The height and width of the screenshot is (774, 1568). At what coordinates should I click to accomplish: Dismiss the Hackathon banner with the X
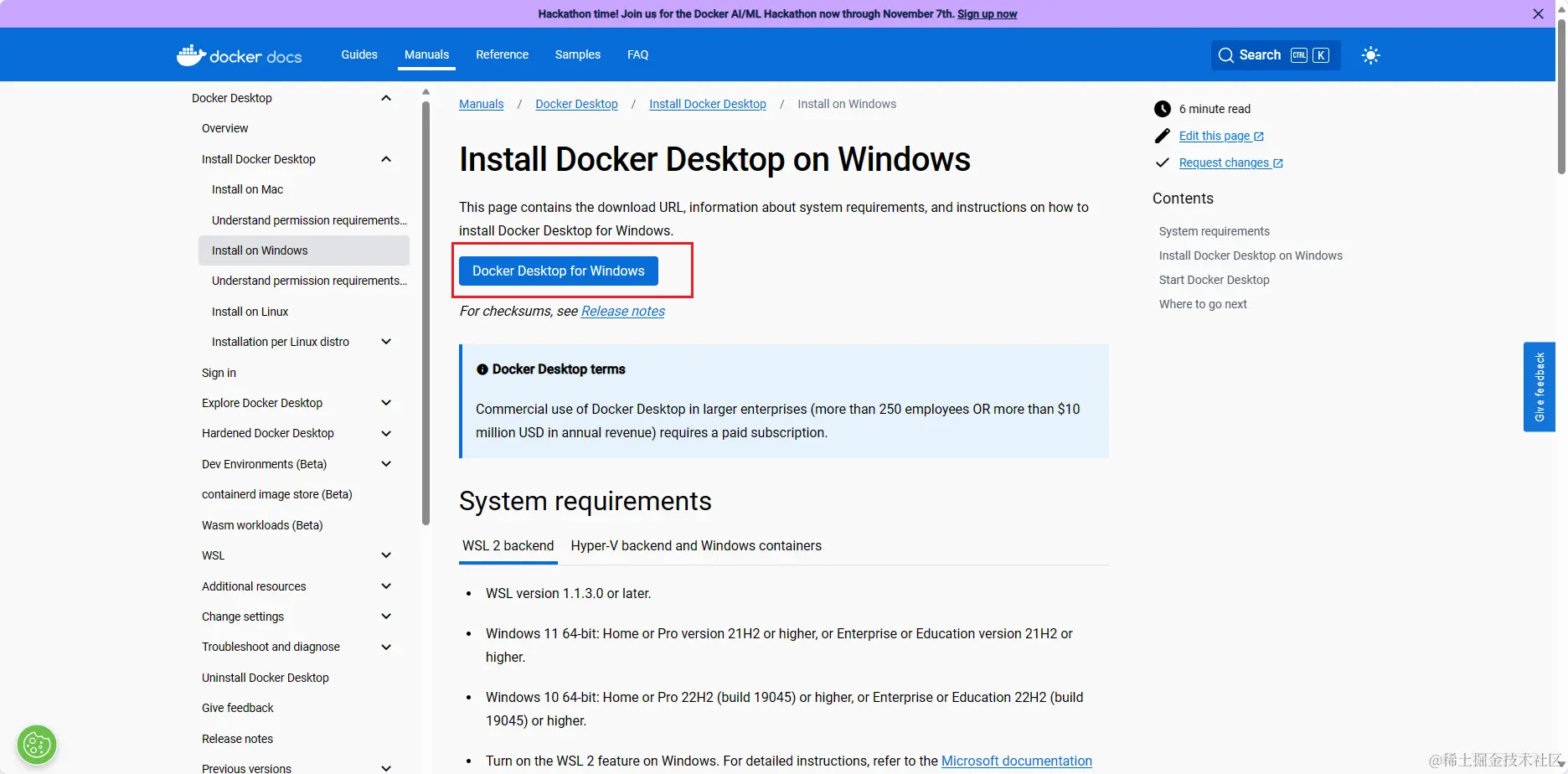tap(1538, 13)
